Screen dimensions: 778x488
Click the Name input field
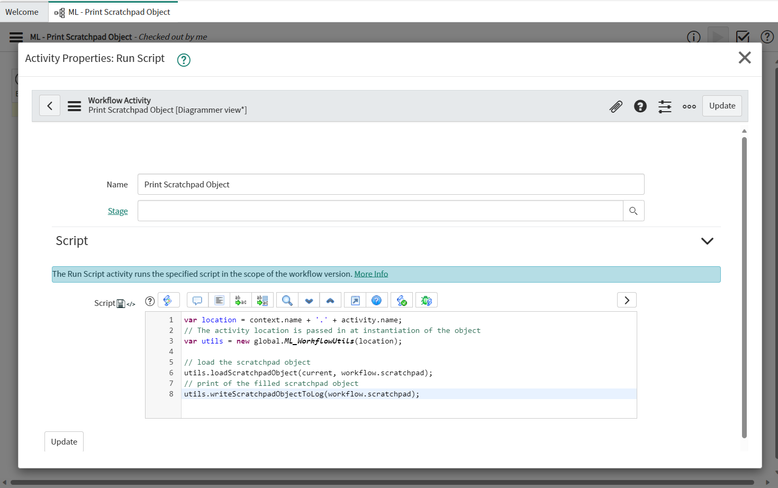(391, 184)
